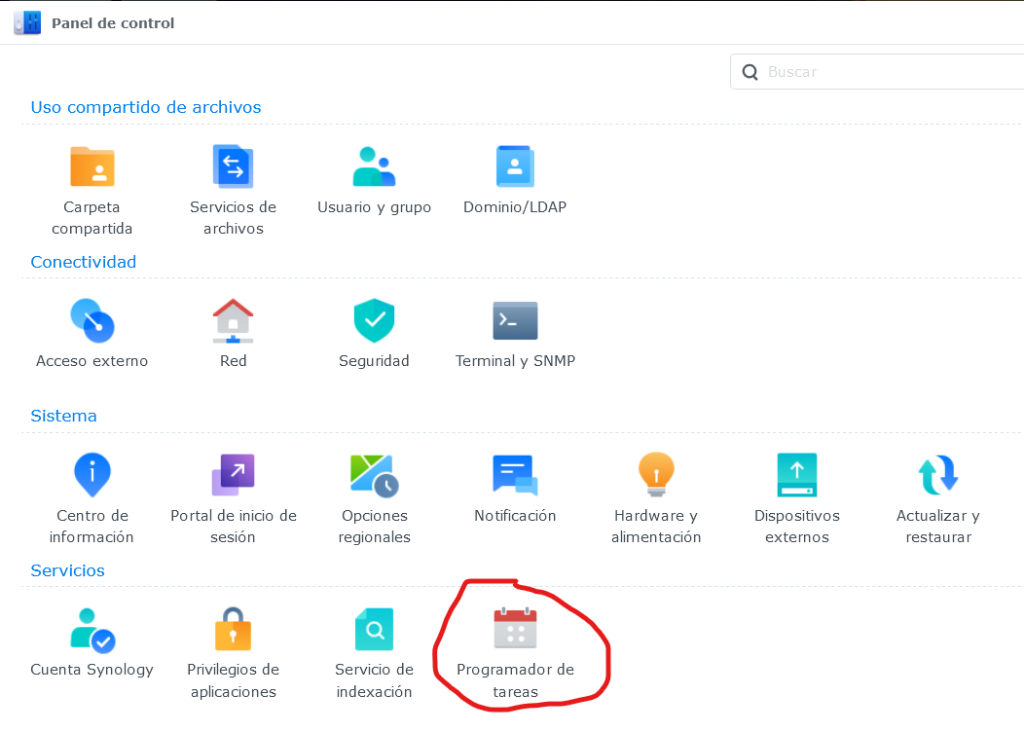Open Actualizar y restaurar

(938, 475)
